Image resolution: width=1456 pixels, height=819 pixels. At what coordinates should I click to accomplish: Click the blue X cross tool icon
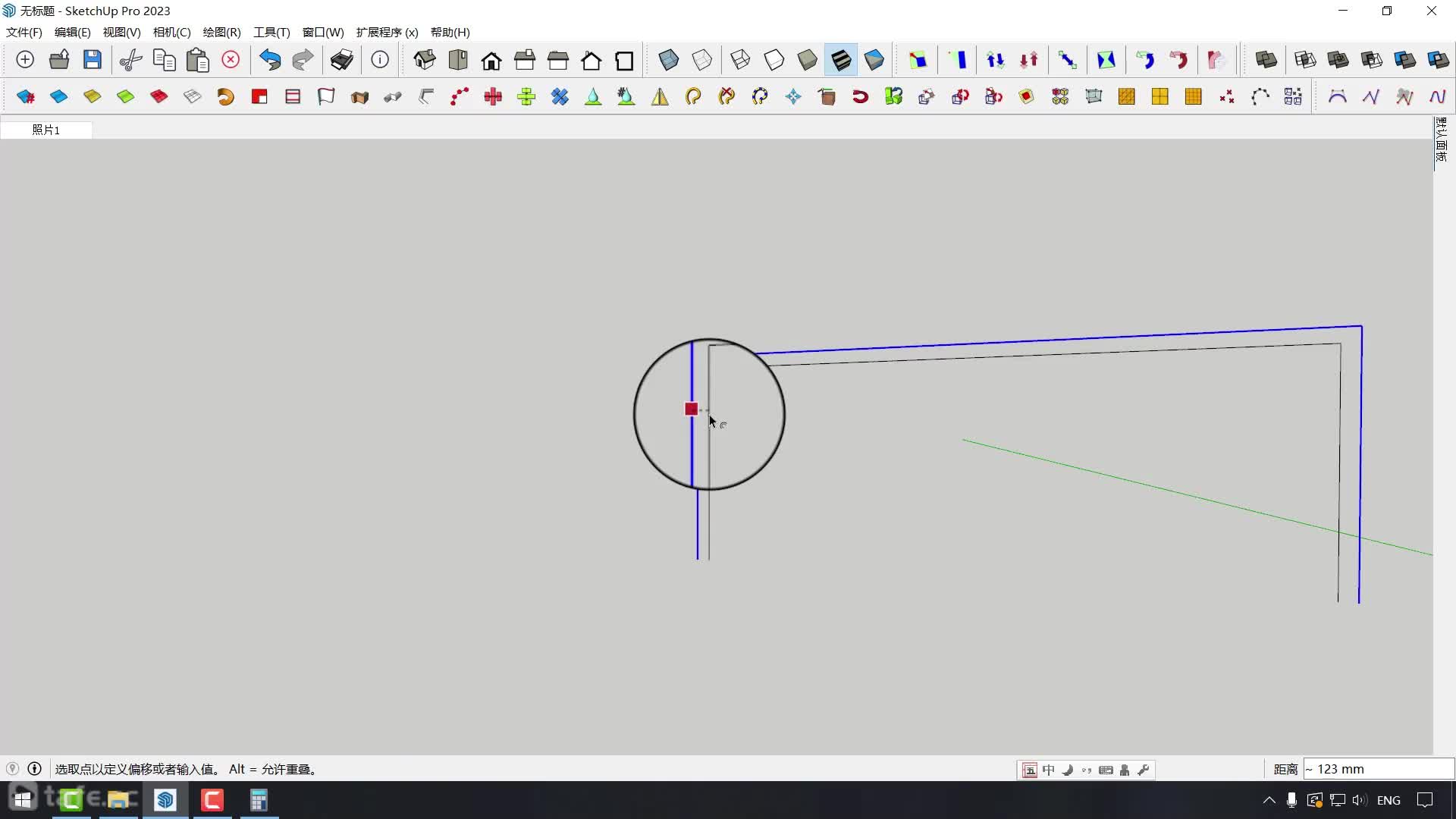(x=560, y=96)
